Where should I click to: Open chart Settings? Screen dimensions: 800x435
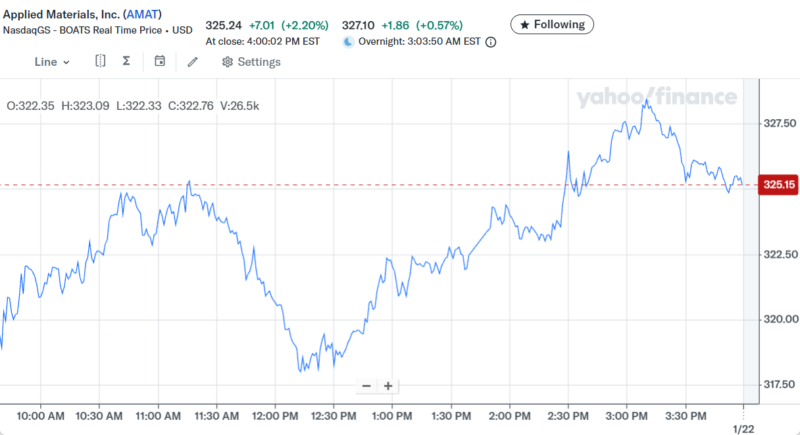(x=251, y=62)
